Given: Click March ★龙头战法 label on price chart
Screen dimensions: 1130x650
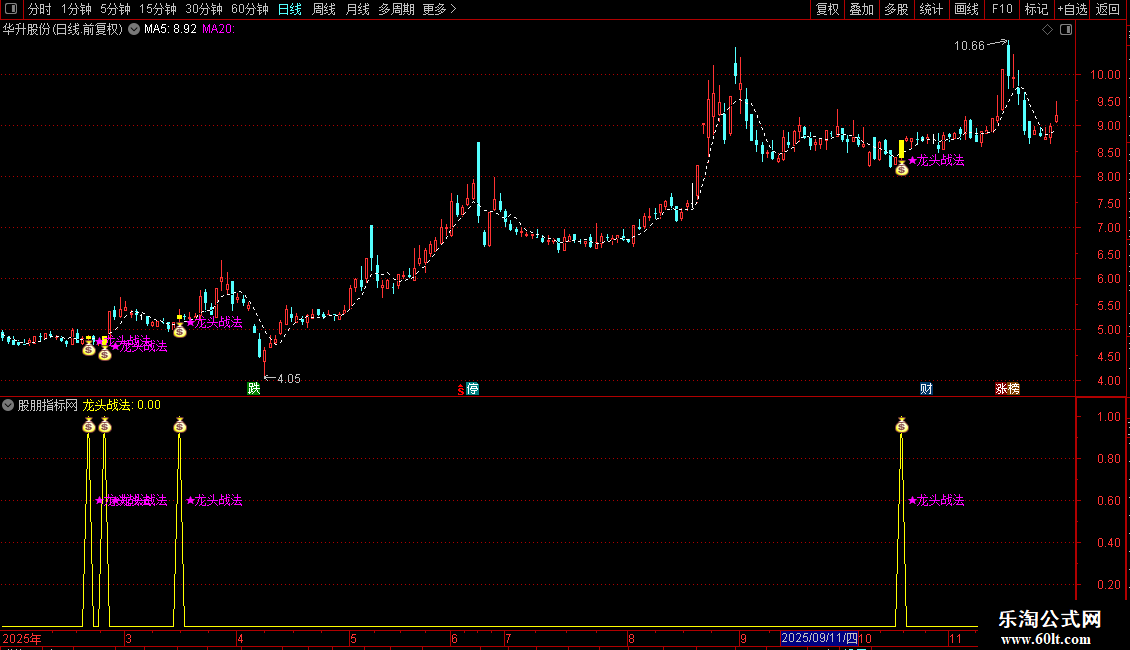Looking at the screenshot, I should tap(214, 322).
